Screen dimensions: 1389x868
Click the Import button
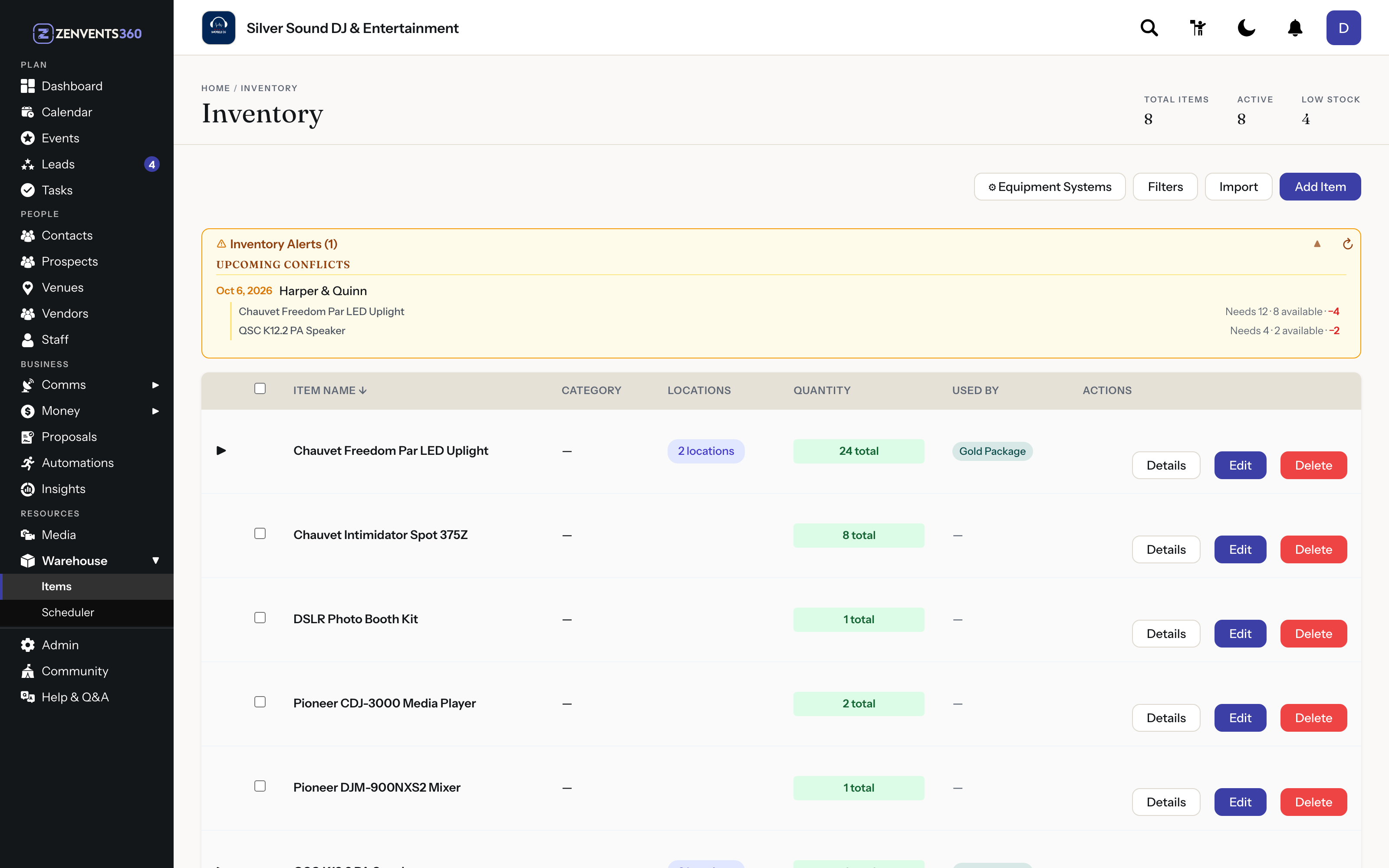pos(1238,187)
